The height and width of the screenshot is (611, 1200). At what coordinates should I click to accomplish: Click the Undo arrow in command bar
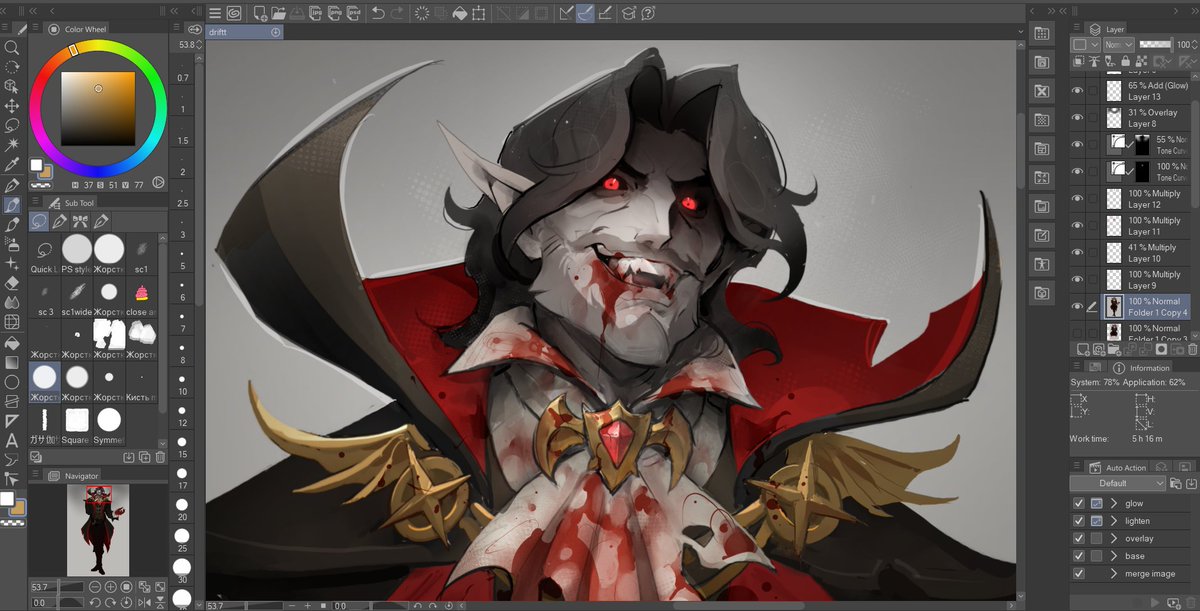(377, 14)
